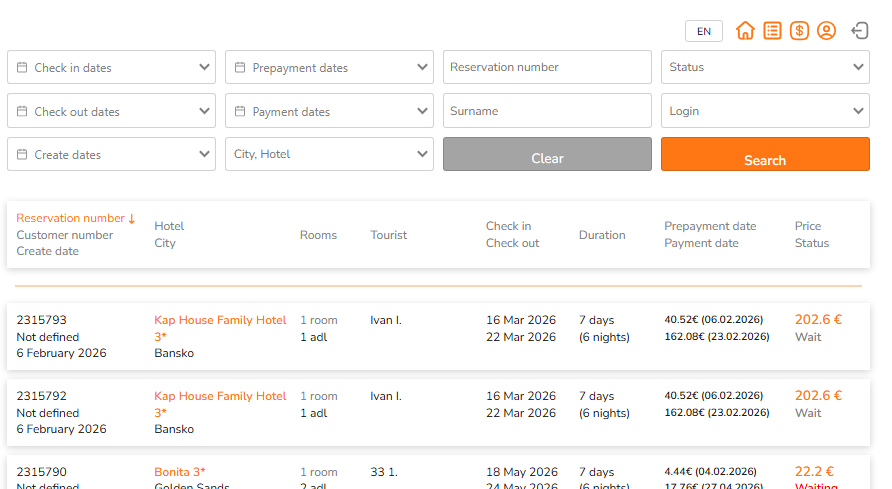Go to the home page icon
Image resolution: width=892 pixels, height=489 pixels.
[x=745, y=31]
